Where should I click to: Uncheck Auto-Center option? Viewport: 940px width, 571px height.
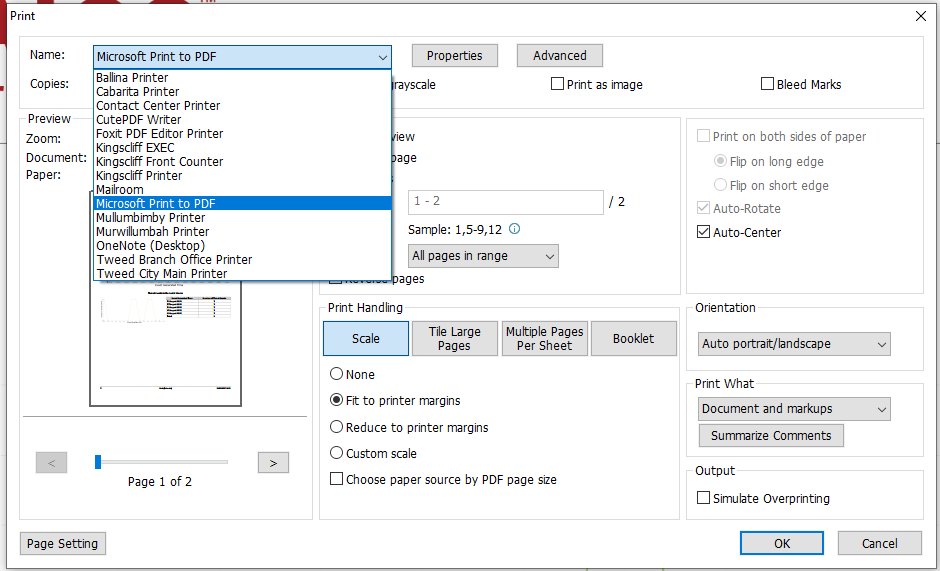point(704,232)
